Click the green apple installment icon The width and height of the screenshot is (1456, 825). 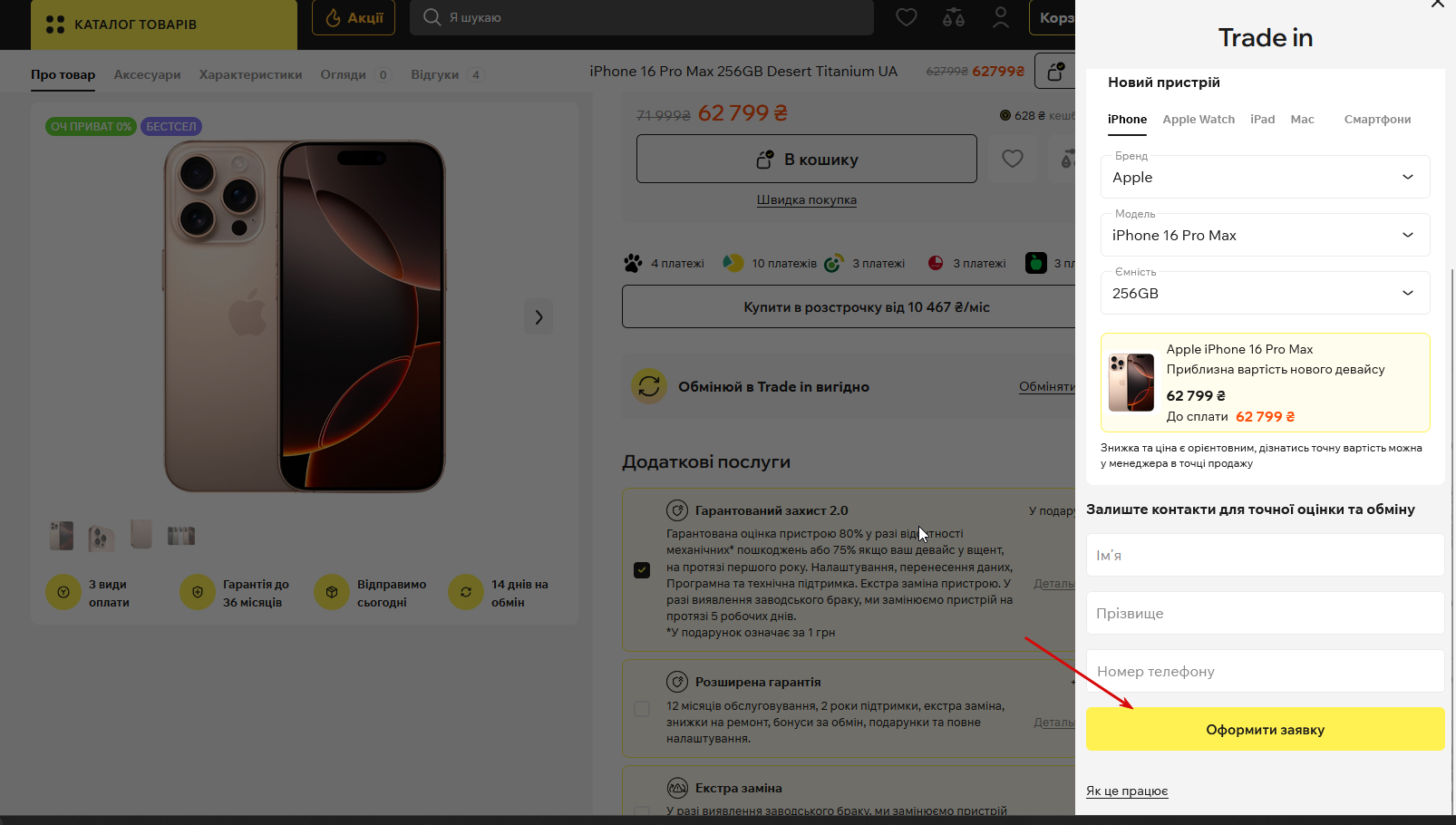(x=1036, y=263)
